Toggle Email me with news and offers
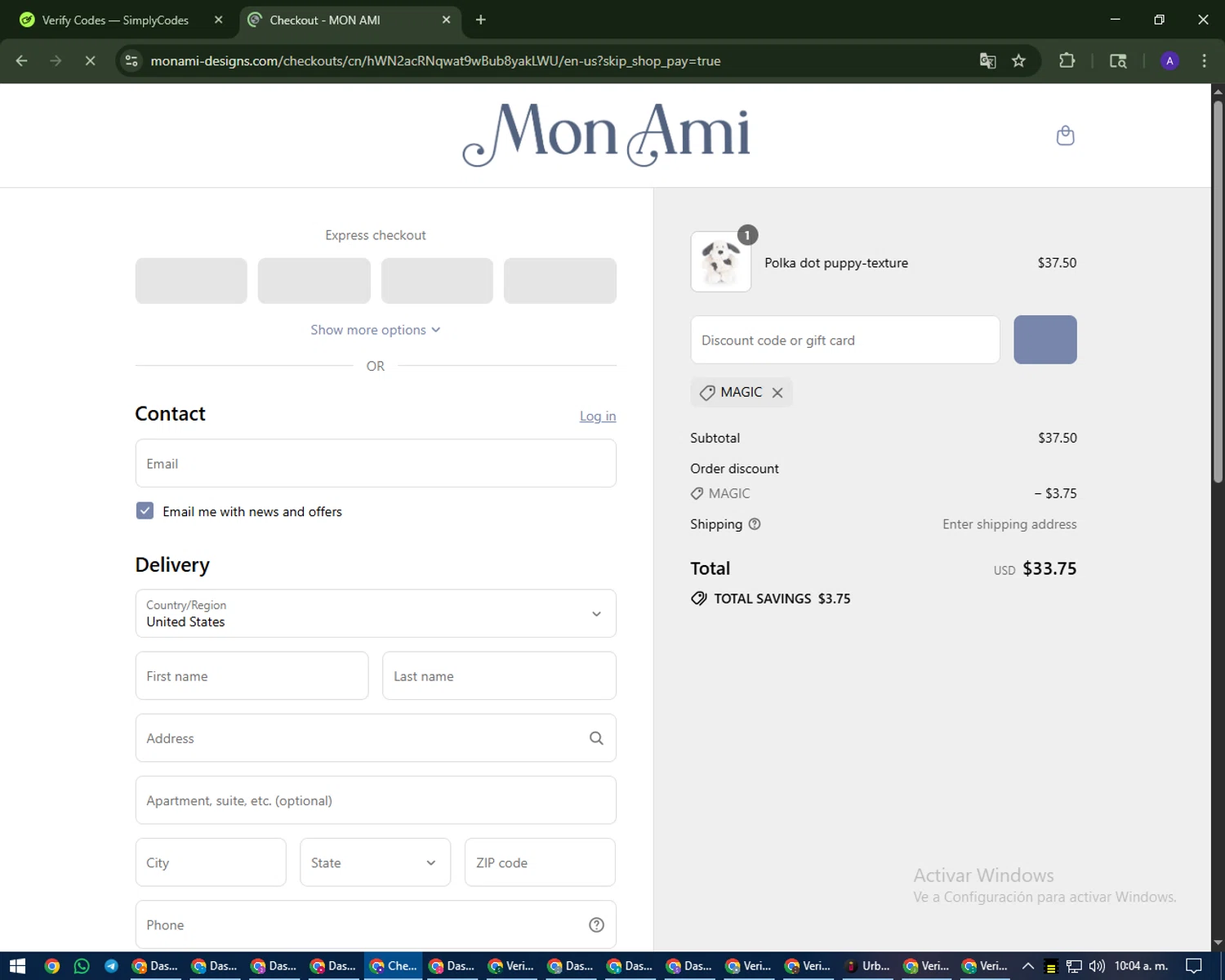The image size is (1225, 980). coord(145,511)
